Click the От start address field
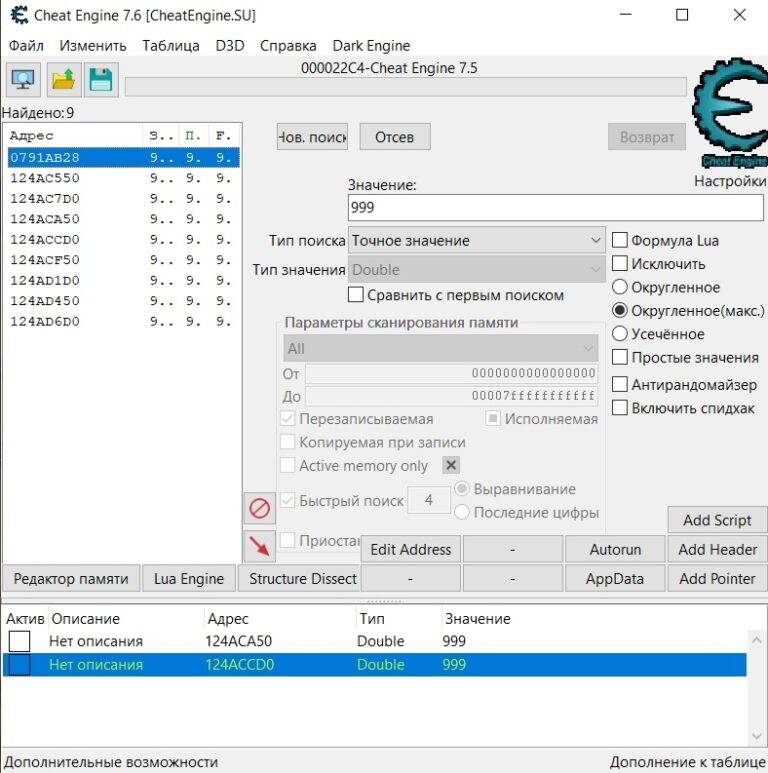The width and height of the screenshot is (768, 773). tap(452, 373)
